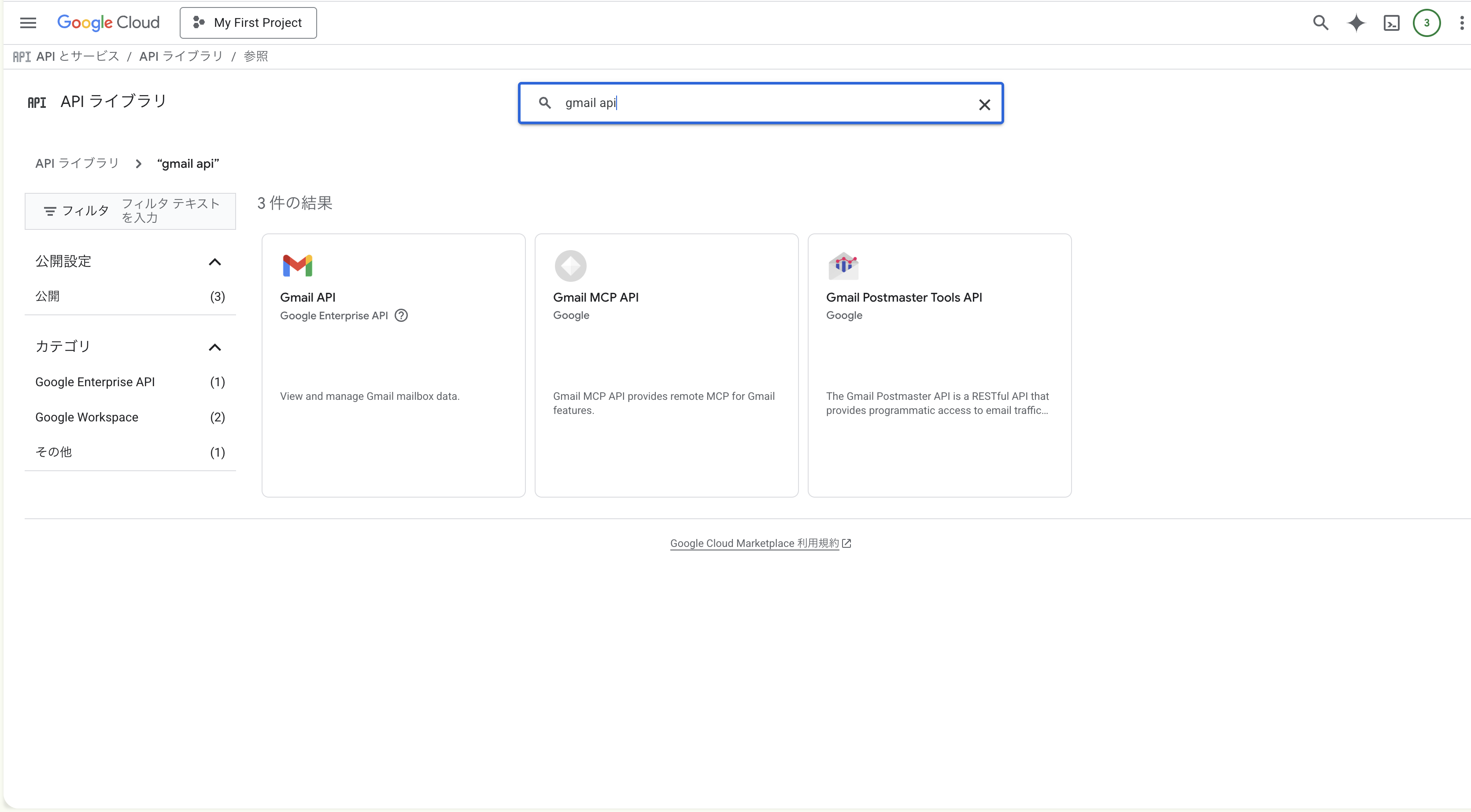
Task: Collapse the カテゴリ section
Action: coord(215,347)
